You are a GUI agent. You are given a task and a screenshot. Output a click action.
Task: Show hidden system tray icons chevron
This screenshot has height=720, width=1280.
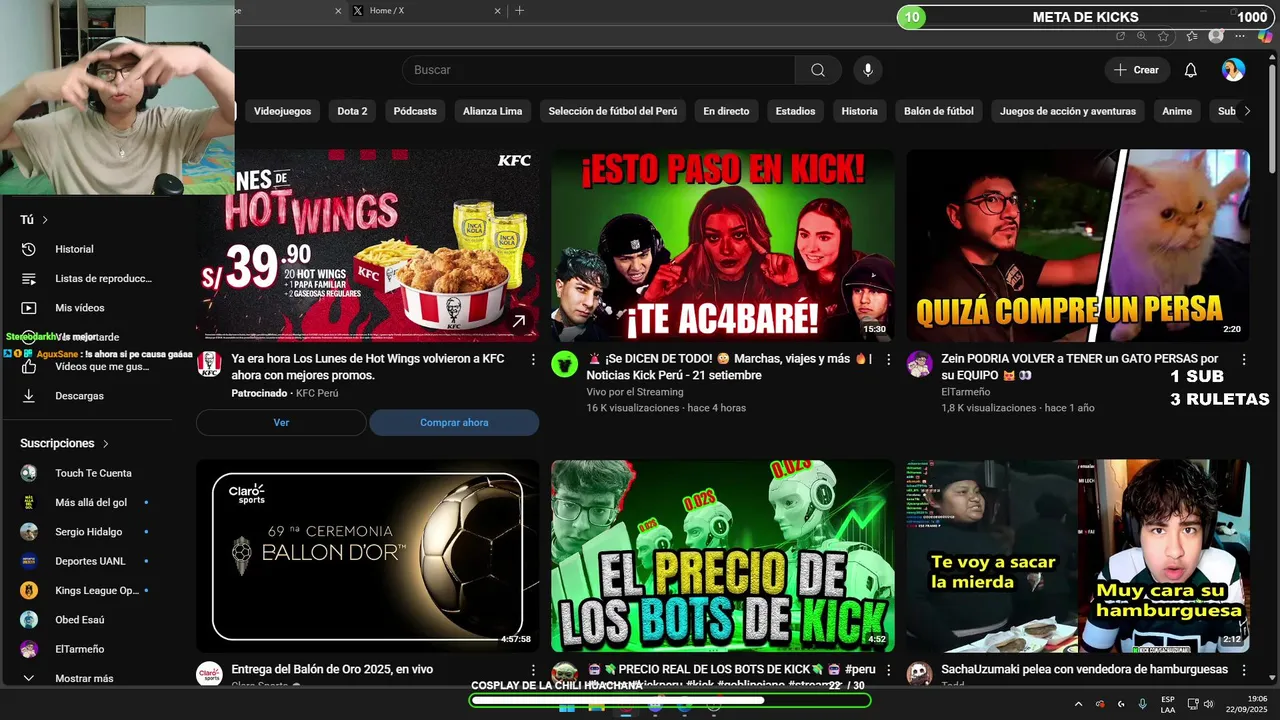[1078, 704]
